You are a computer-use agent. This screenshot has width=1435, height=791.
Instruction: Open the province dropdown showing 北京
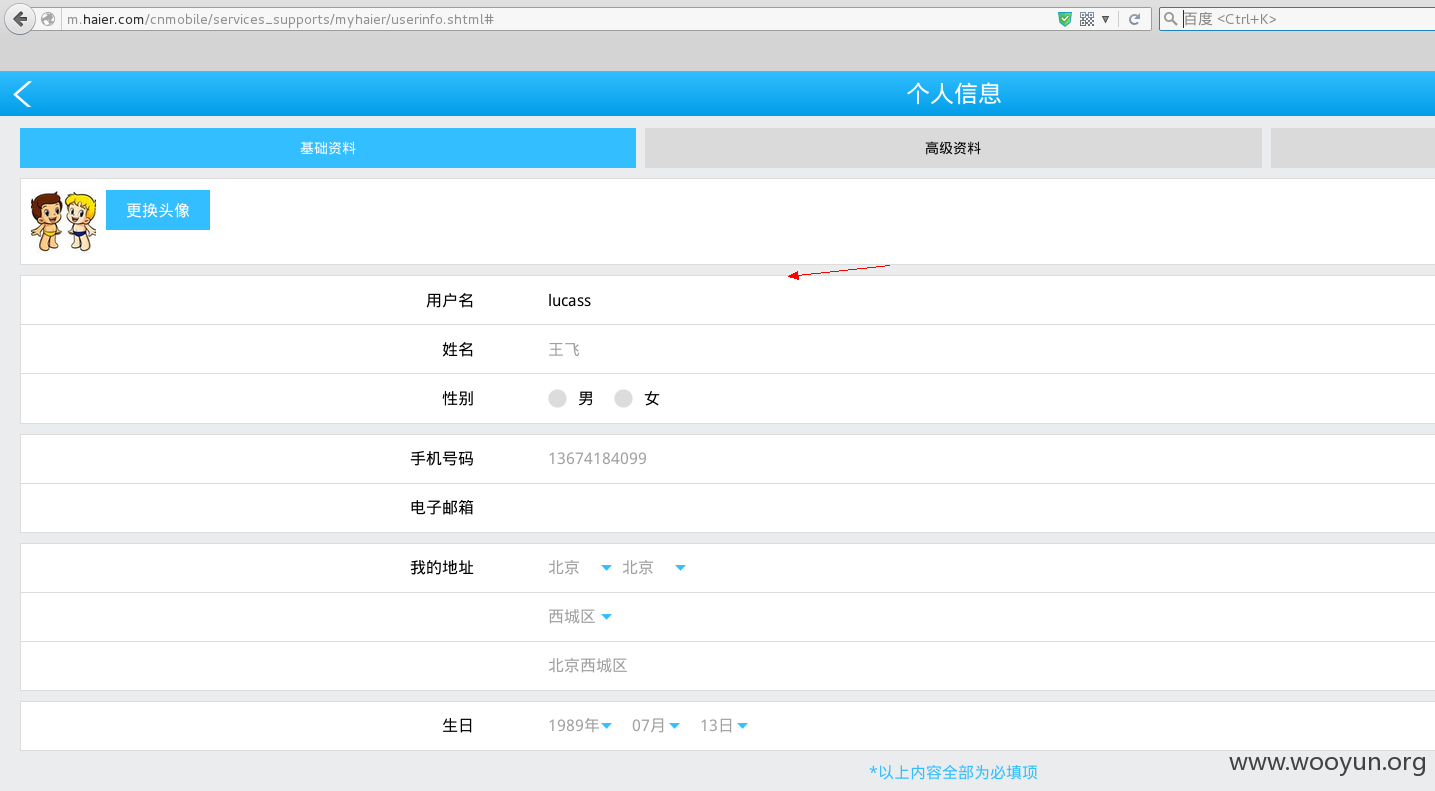click(x=580, y=567)
